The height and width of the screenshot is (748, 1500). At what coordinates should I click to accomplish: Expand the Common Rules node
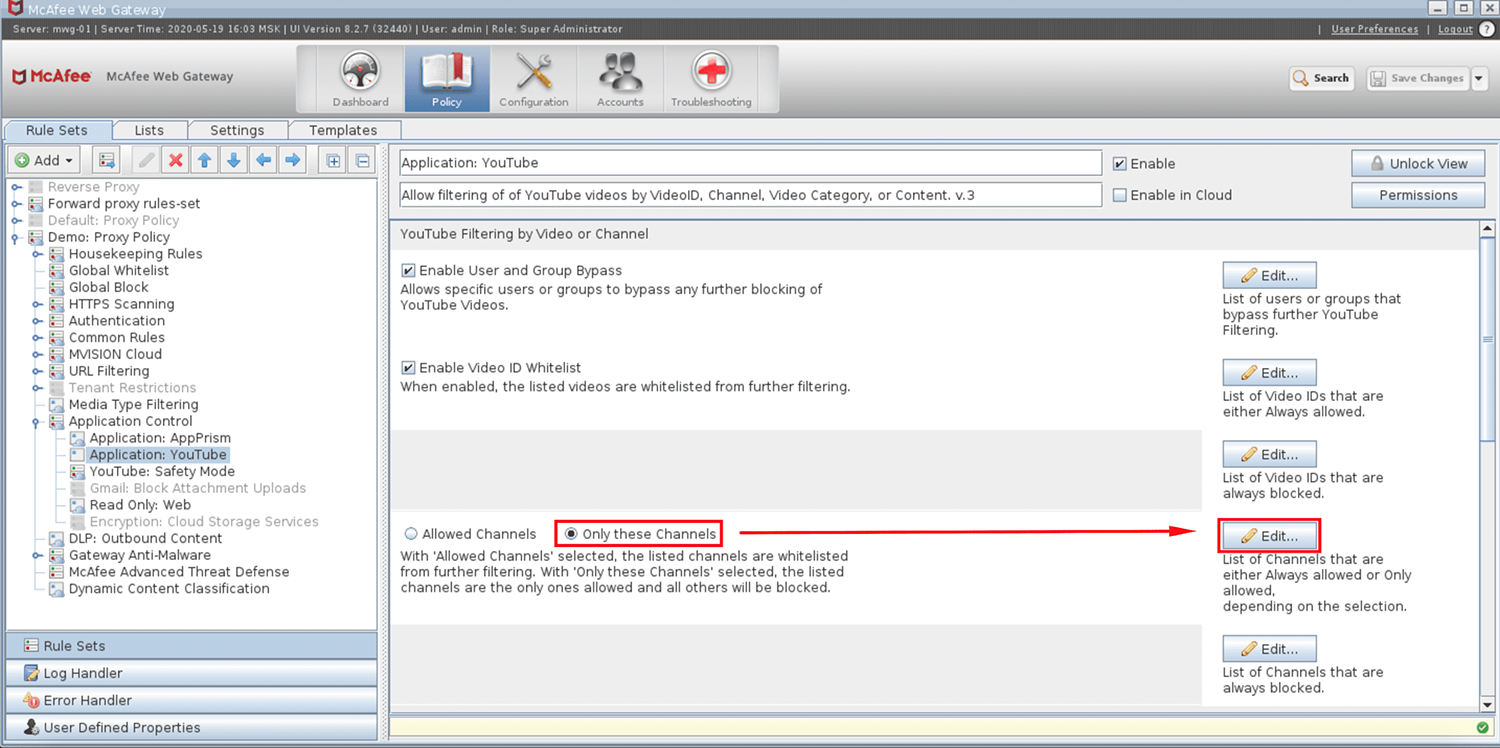(x=37, y=338)
